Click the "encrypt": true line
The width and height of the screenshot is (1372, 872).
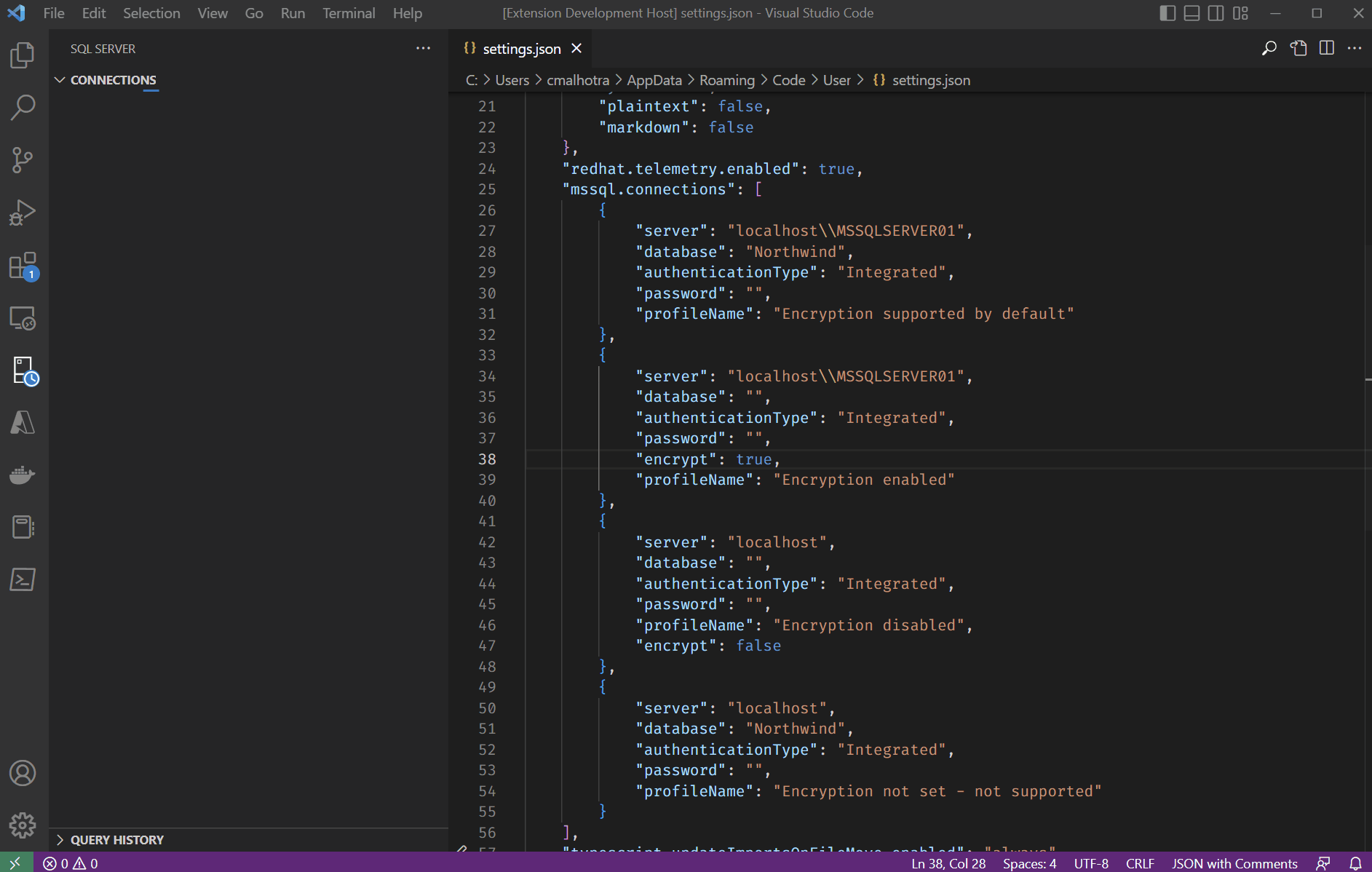[x=707, y=459]
